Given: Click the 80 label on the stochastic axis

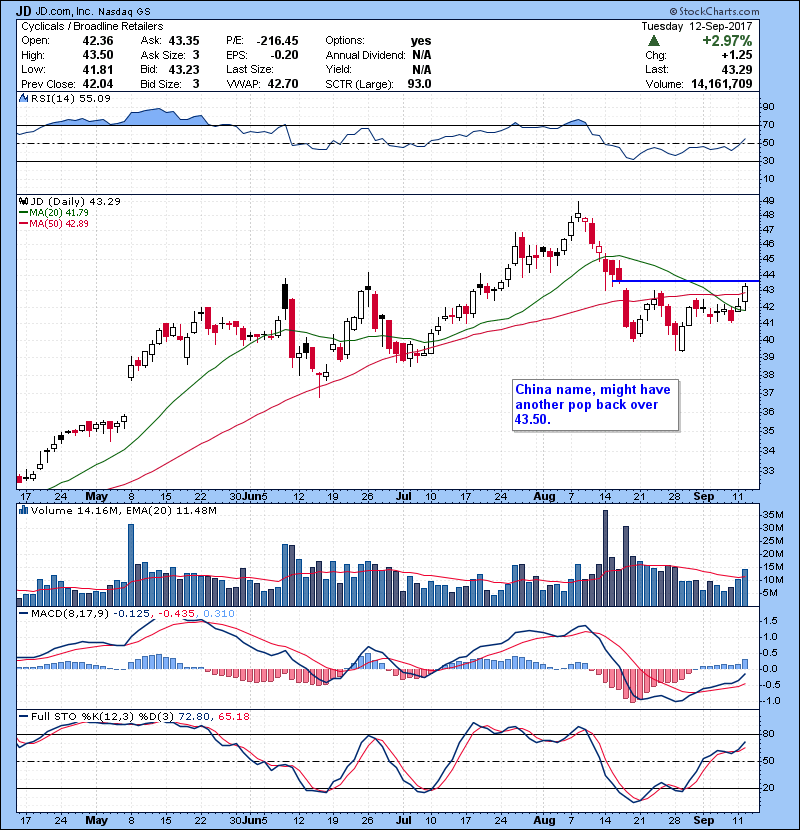Looking at the screenshot, I should 768,734.
